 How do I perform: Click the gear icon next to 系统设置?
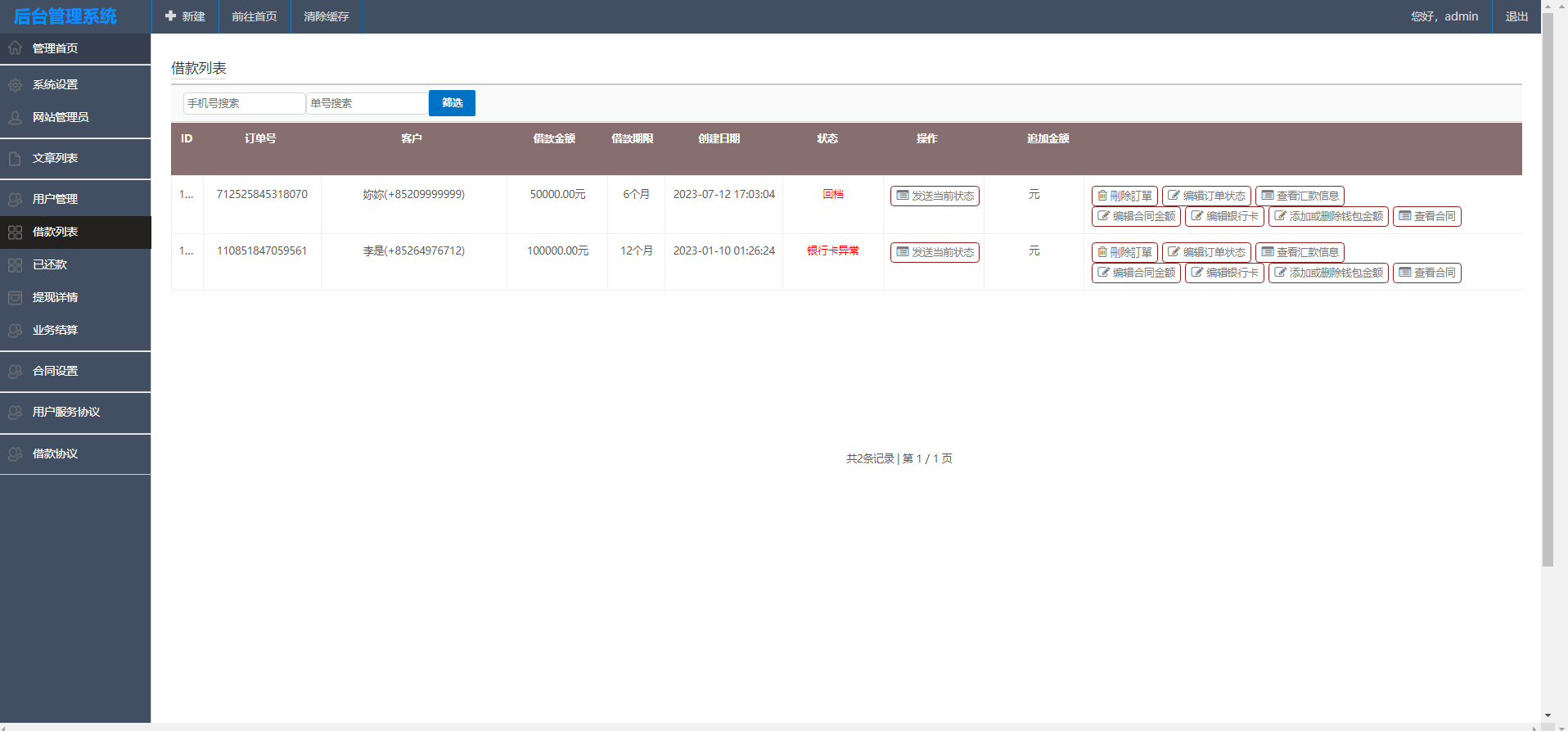[x=16, y=85]
